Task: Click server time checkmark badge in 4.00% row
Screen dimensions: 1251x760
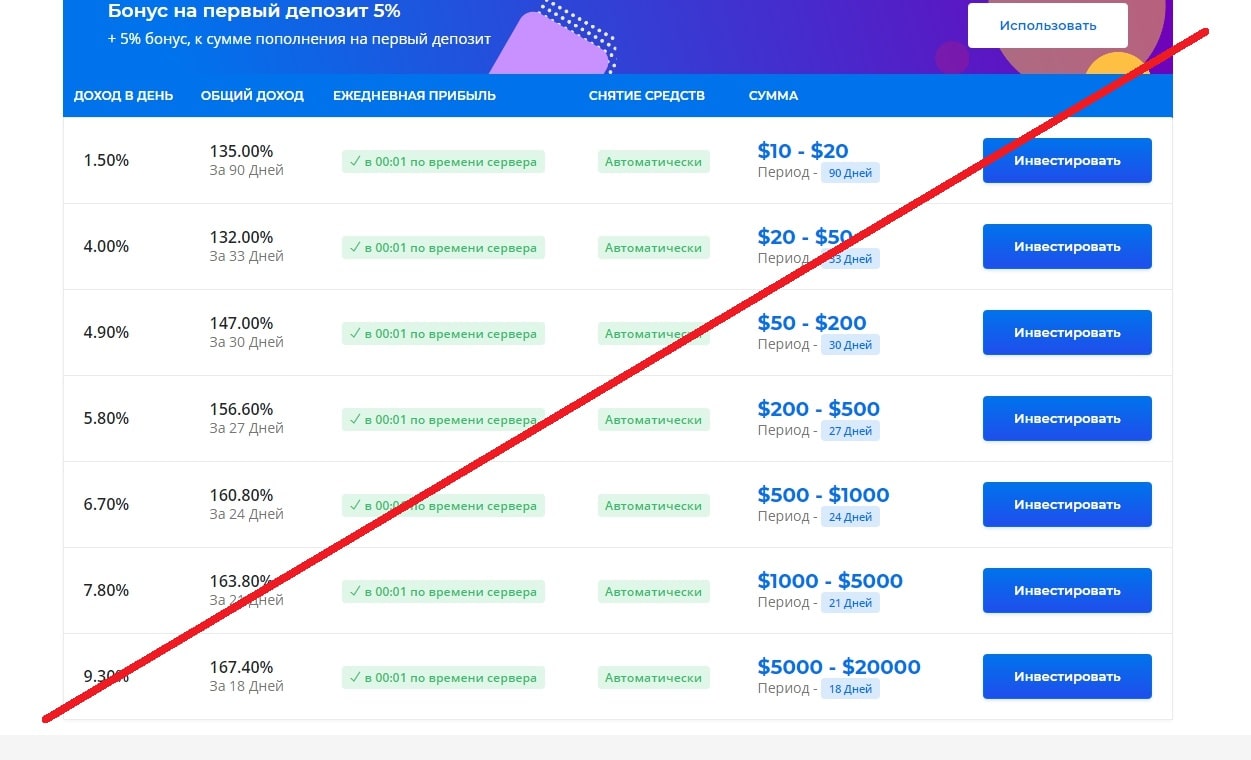Action: coord(443,248)
